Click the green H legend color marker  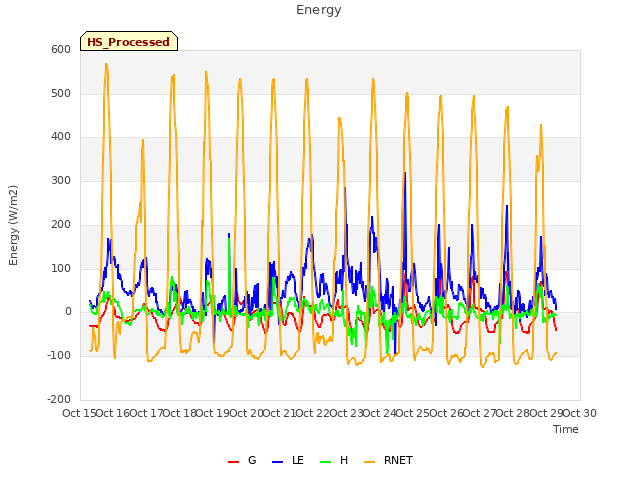pyautogui.click(x=326, y=462)
